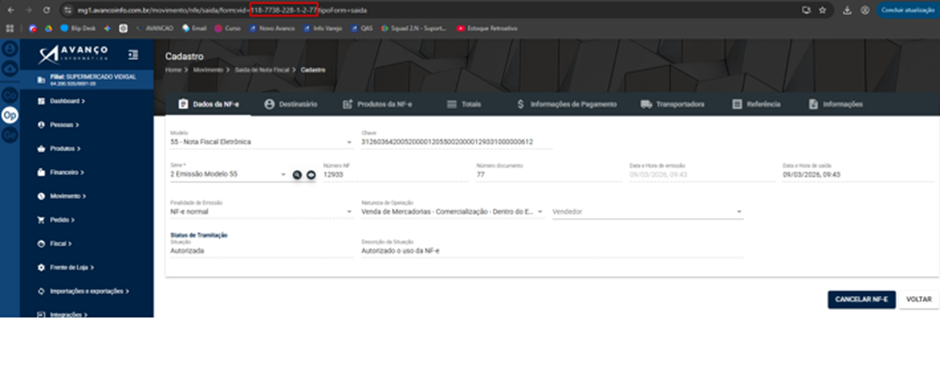This screenshot has width=940, height=381.
Task: Open the user profile icon in left rail
Action: pos(10,49)
